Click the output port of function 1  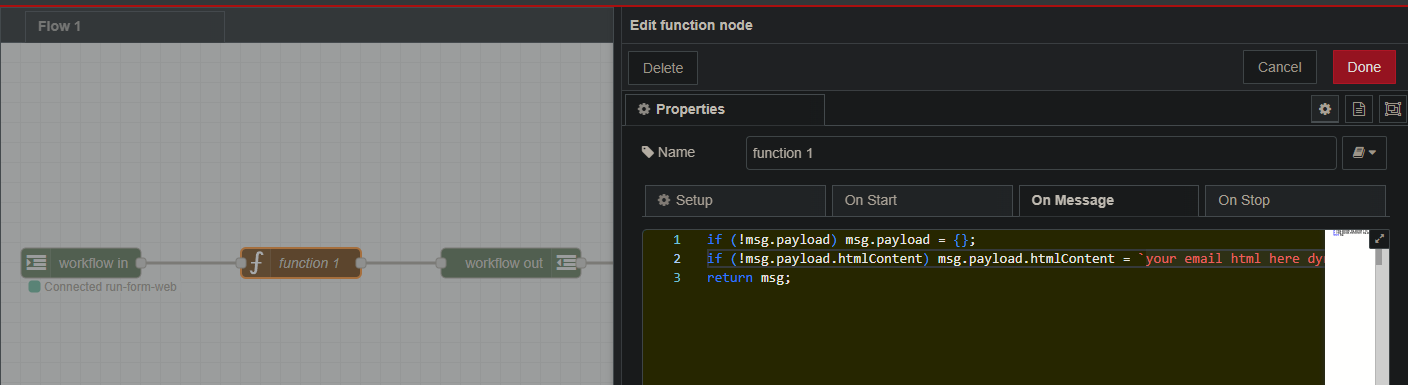(x=361, y=263)
